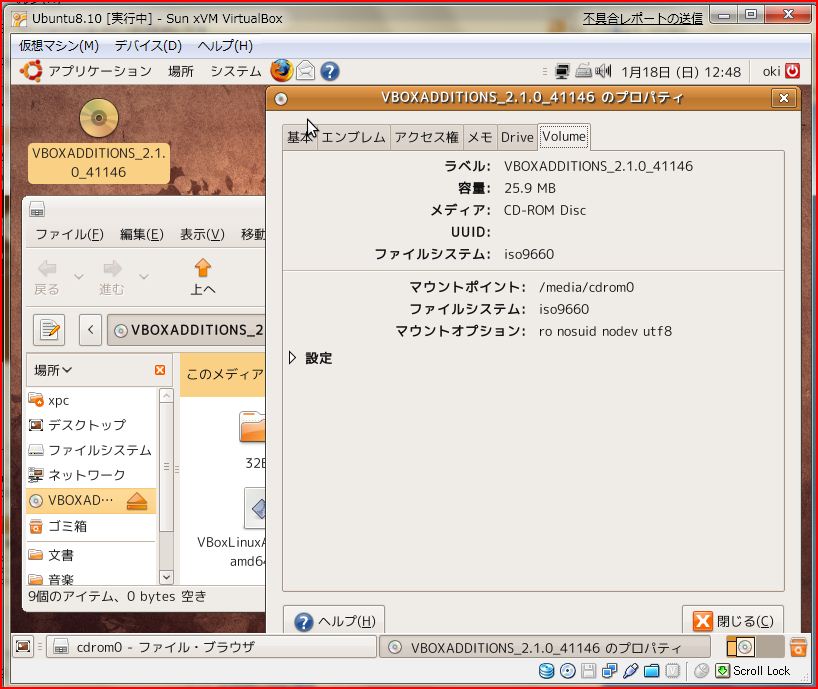Click the ヘルプ(H) button in properties
The image size is (818, 689).
(334, 620)
